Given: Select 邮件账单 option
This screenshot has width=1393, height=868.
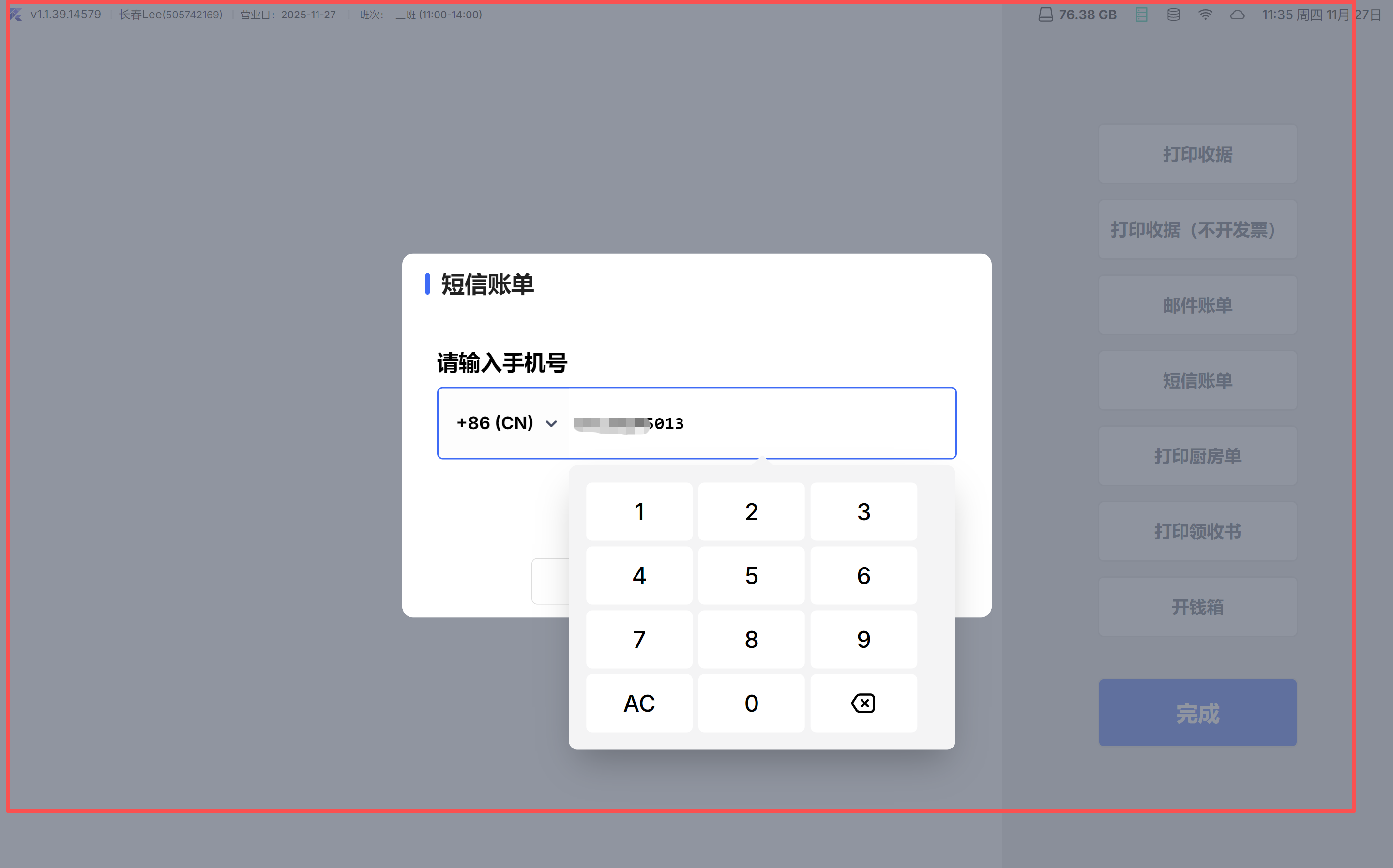Looking at the screenshot, I should (1197, 305).
